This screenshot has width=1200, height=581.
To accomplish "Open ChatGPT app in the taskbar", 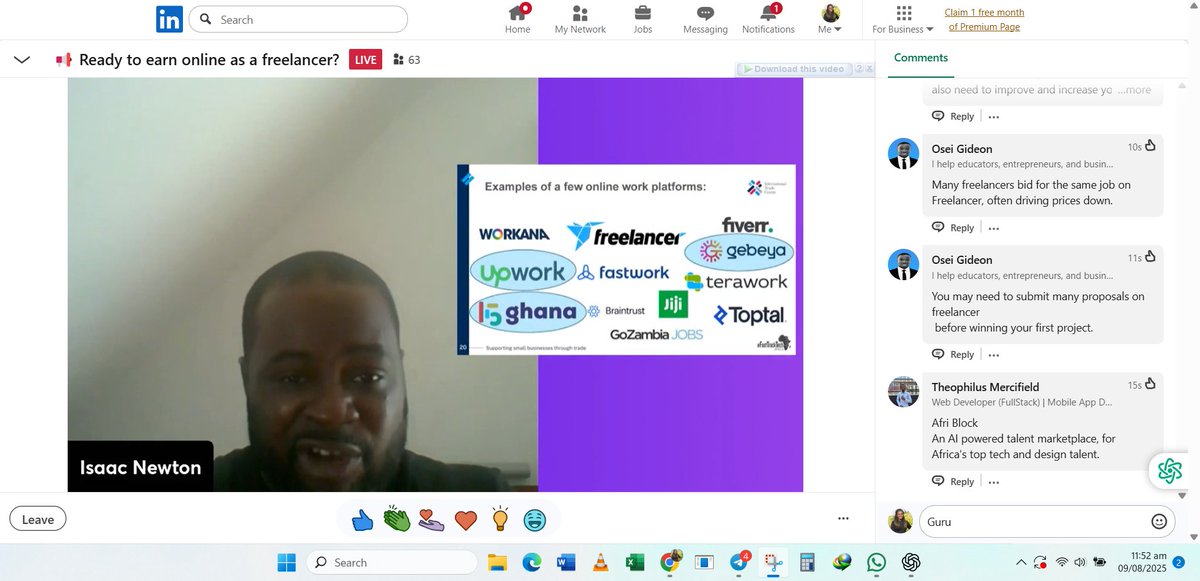I will pyautogui.click(x=910, y=562).
